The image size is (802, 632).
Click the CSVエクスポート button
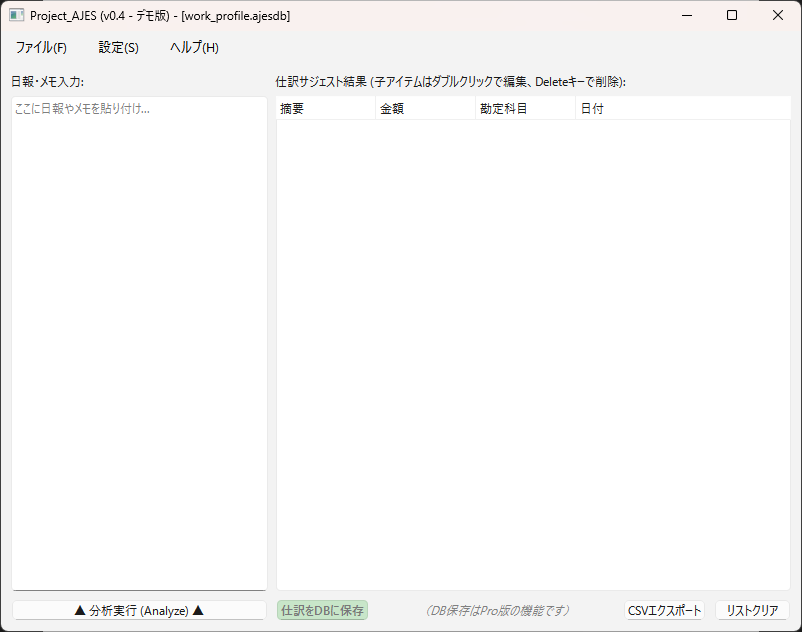click(665, 610)
